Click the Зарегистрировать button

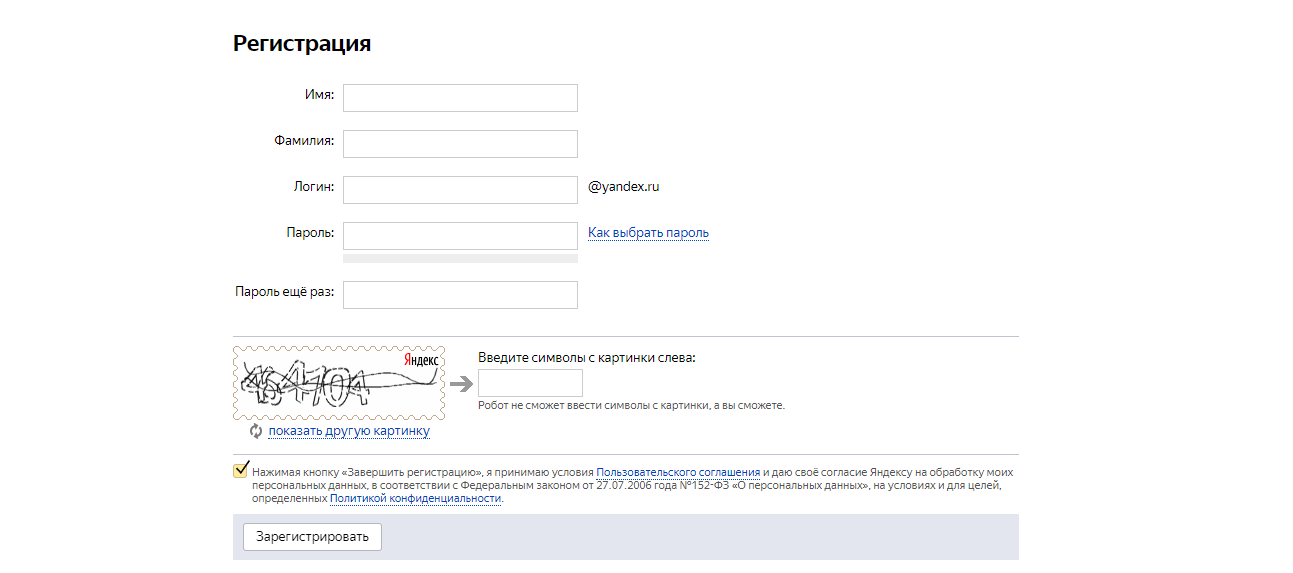[x=312, y=537]
